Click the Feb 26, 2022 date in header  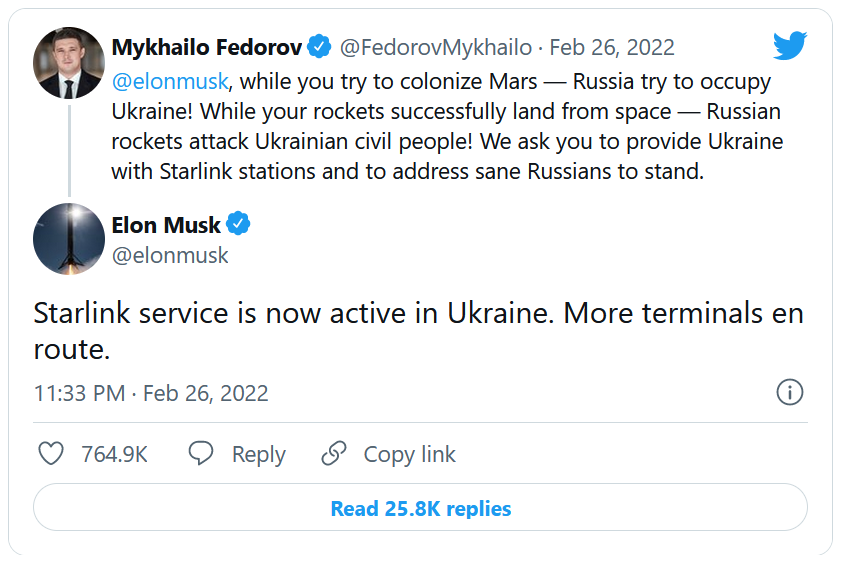click(x=612, y=47)
